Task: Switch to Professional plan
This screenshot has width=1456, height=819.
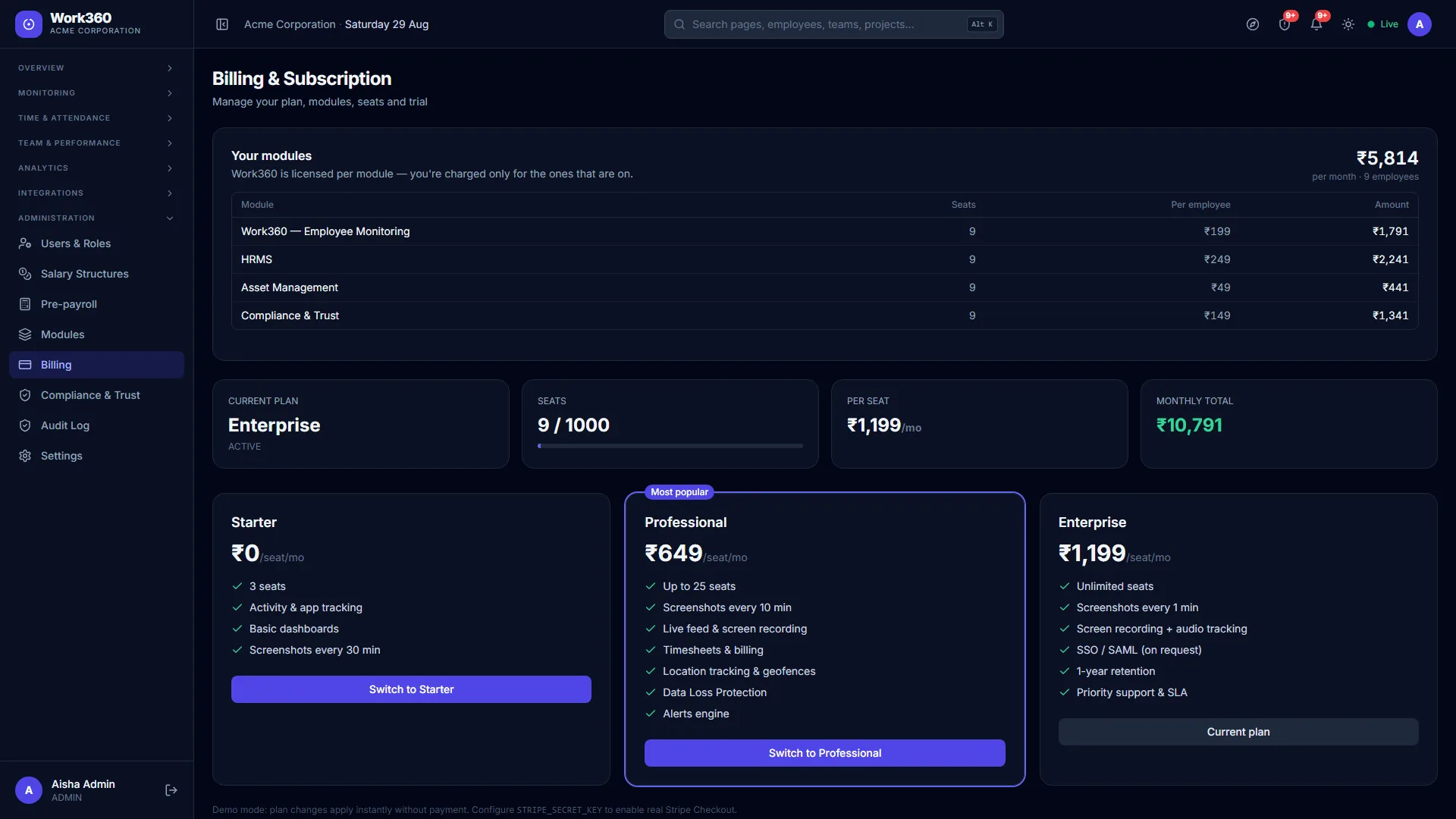Action: coord(824,753)
